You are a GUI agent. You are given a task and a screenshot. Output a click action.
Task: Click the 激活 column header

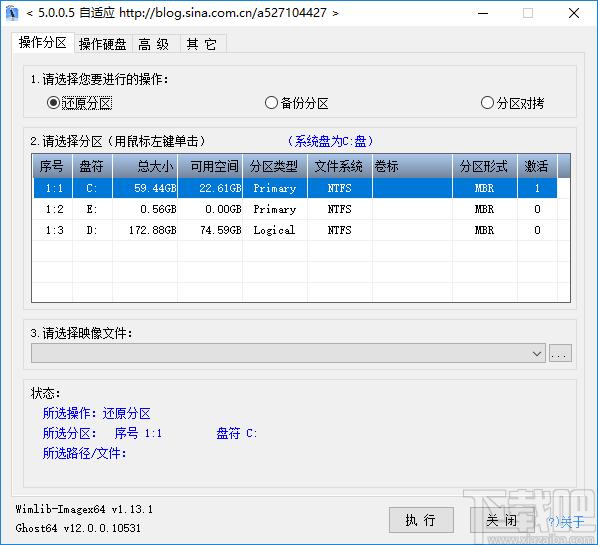click(537, 166)
